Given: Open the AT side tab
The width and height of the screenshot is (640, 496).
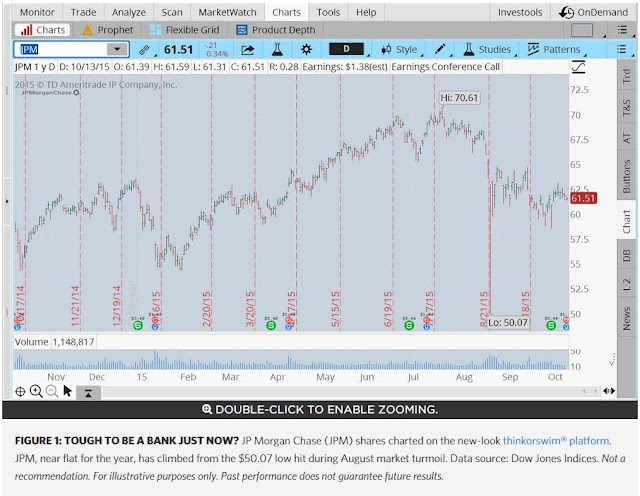Looking at the screenshot, I should [626, 138].
